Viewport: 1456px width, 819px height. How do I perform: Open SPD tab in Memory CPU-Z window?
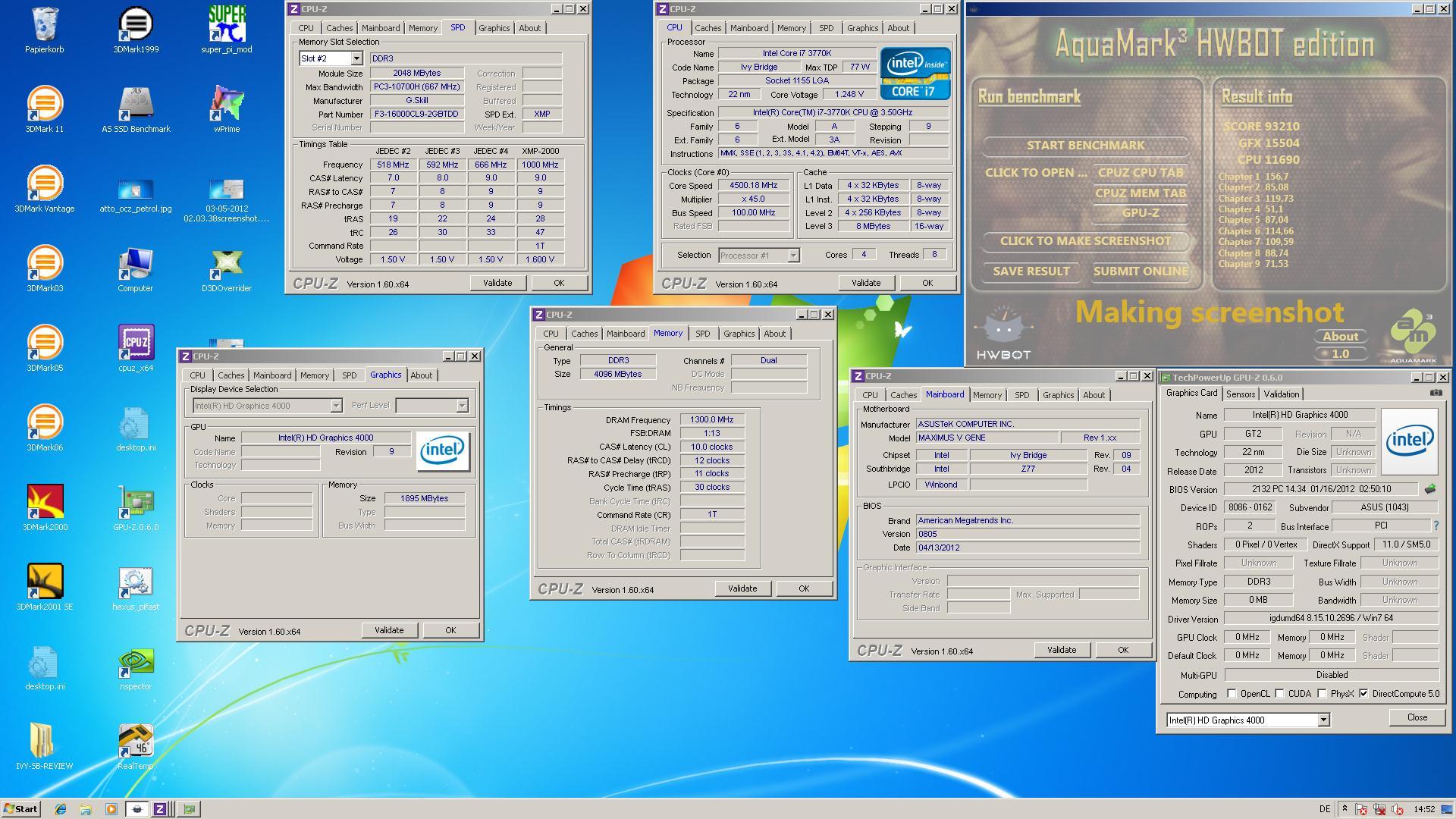(702, 334)
